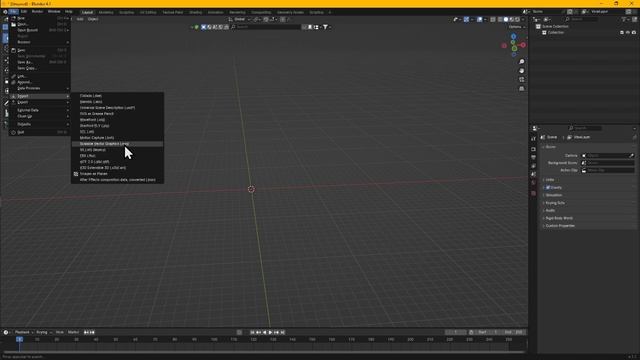The height and width of the screenshot is (360, 640).
Task: Toggle Collection exclude checkbox in outliner
Action: pyautogui.click(x=622, y=32)
